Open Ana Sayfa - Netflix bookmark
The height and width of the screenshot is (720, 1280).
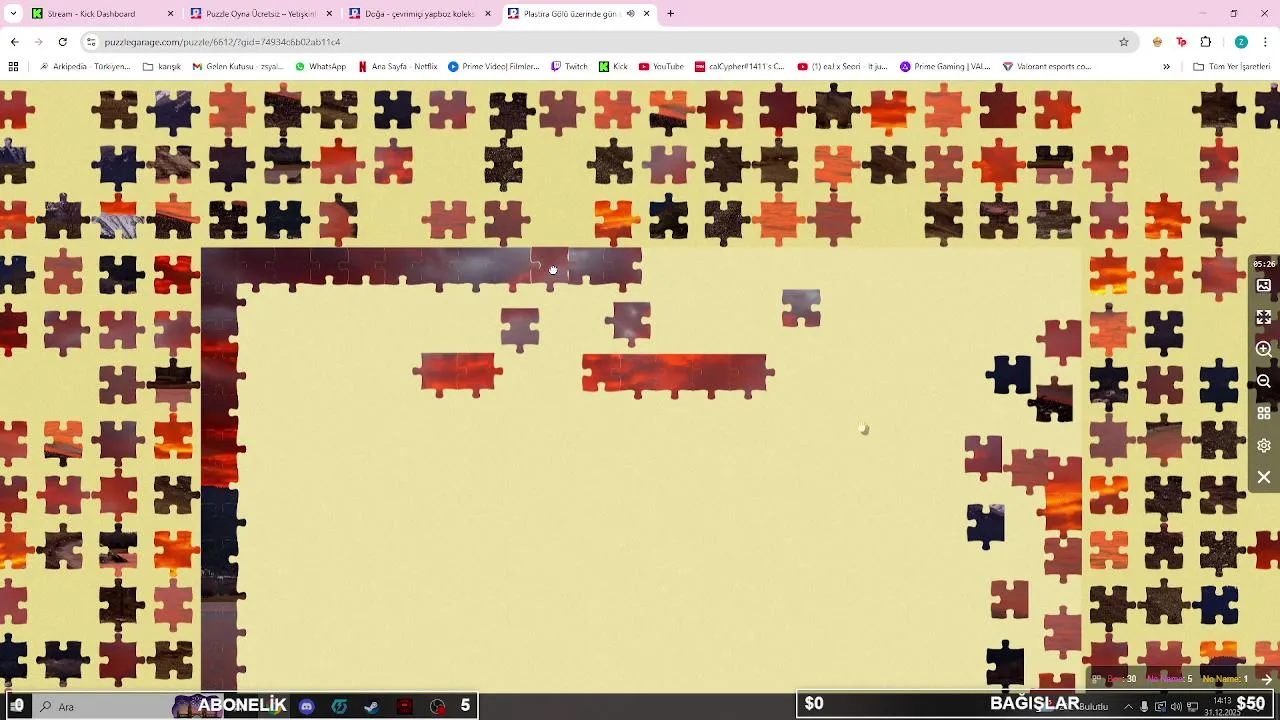[398, 67]
